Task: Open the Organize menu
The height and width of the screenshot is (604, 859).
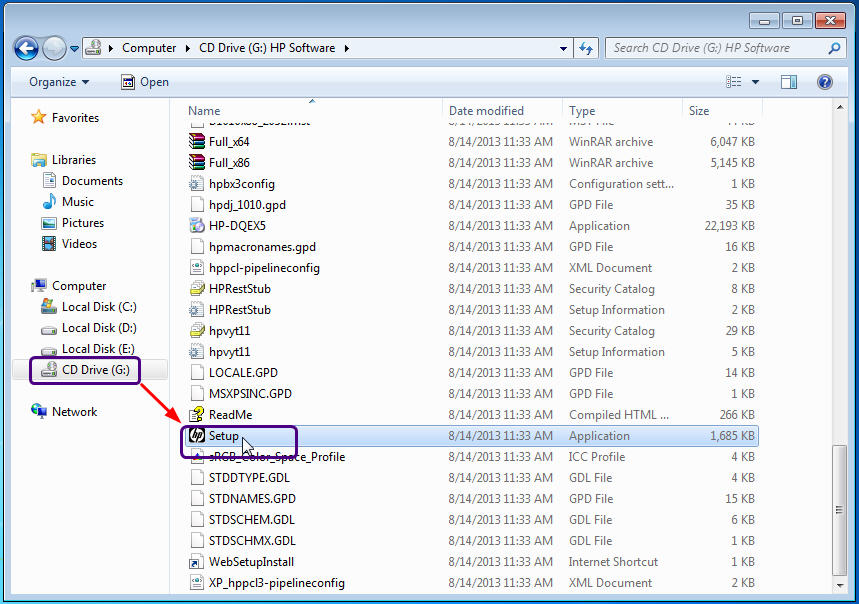Action: [x=59, y=82]
